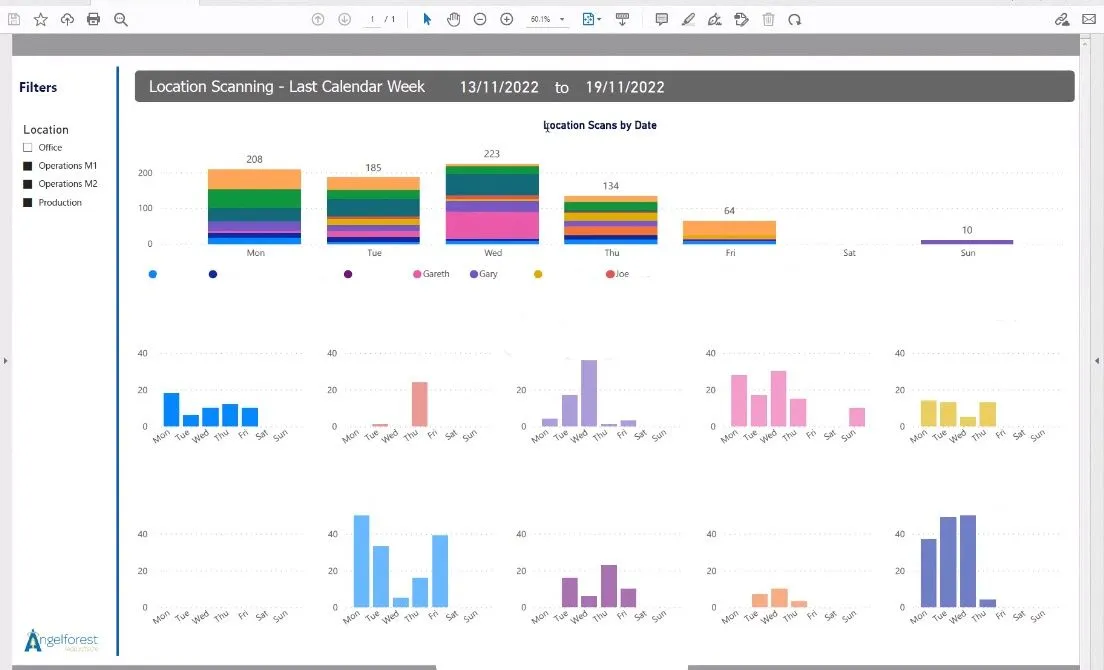Open the comment annotation tool
Screen dimensions: 1104x670
(x=661, y=18)
